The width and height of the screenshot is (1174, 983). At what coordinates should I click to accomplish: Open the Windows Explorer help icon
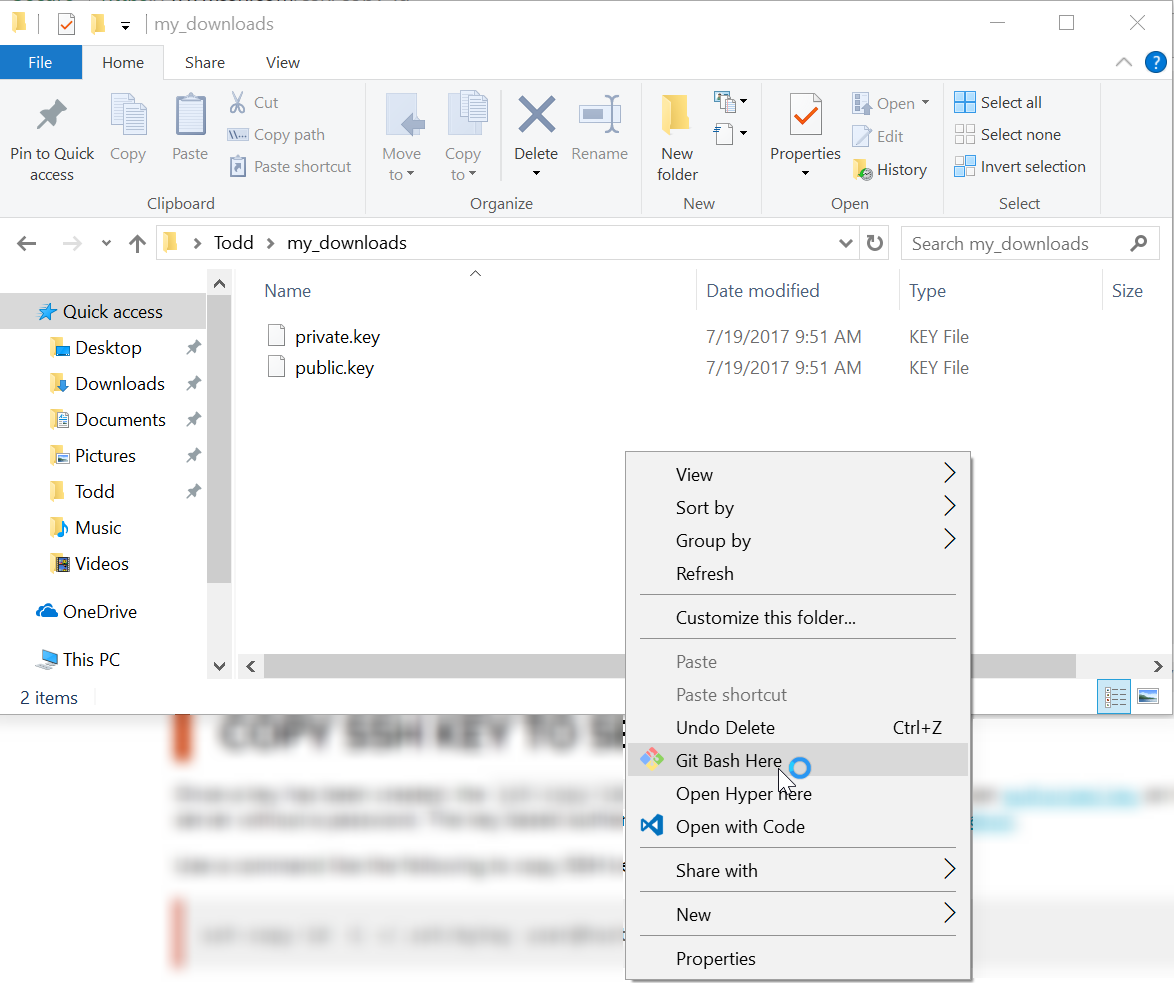pyautogui.click(x=1155, y=62)
